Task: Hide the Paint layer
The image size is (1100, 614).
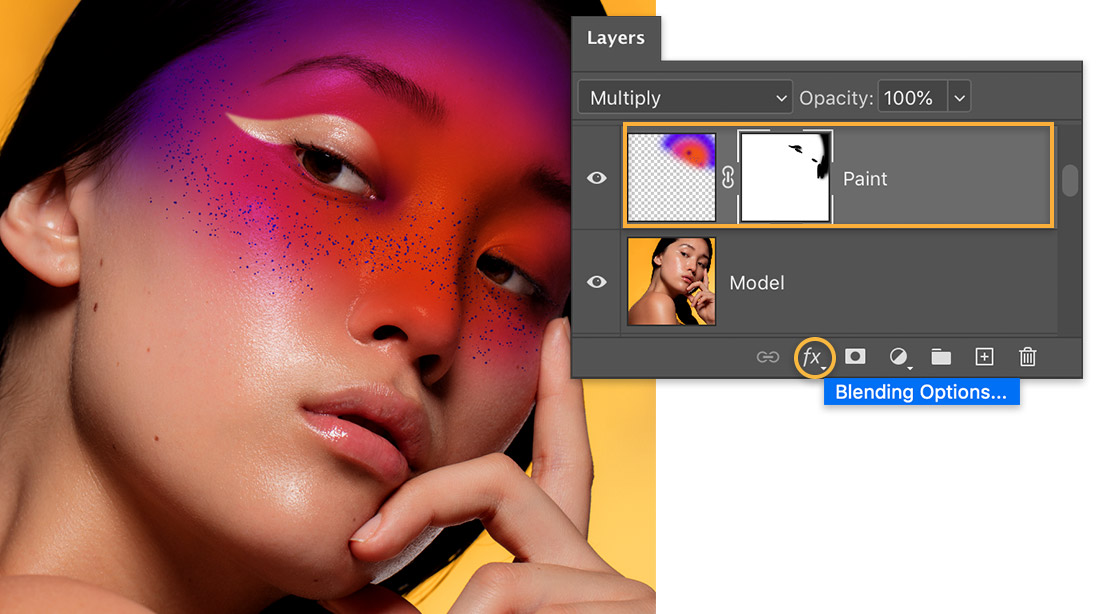Action: [596, 178]
